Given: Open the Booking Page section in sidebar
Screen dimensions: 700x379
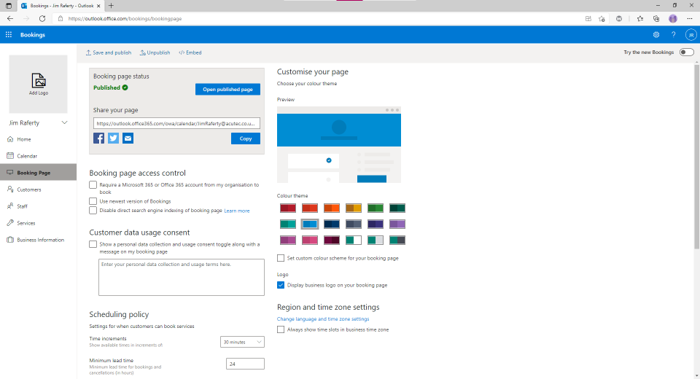Looking at the screenshot, I should (38, 172).
